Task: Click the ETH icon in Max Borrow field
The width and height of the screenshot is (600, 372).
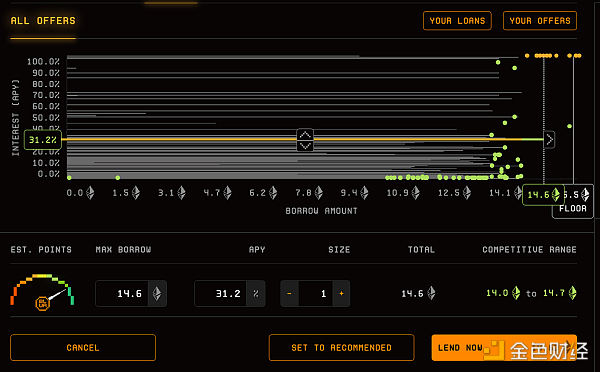Action: point(157,294)
